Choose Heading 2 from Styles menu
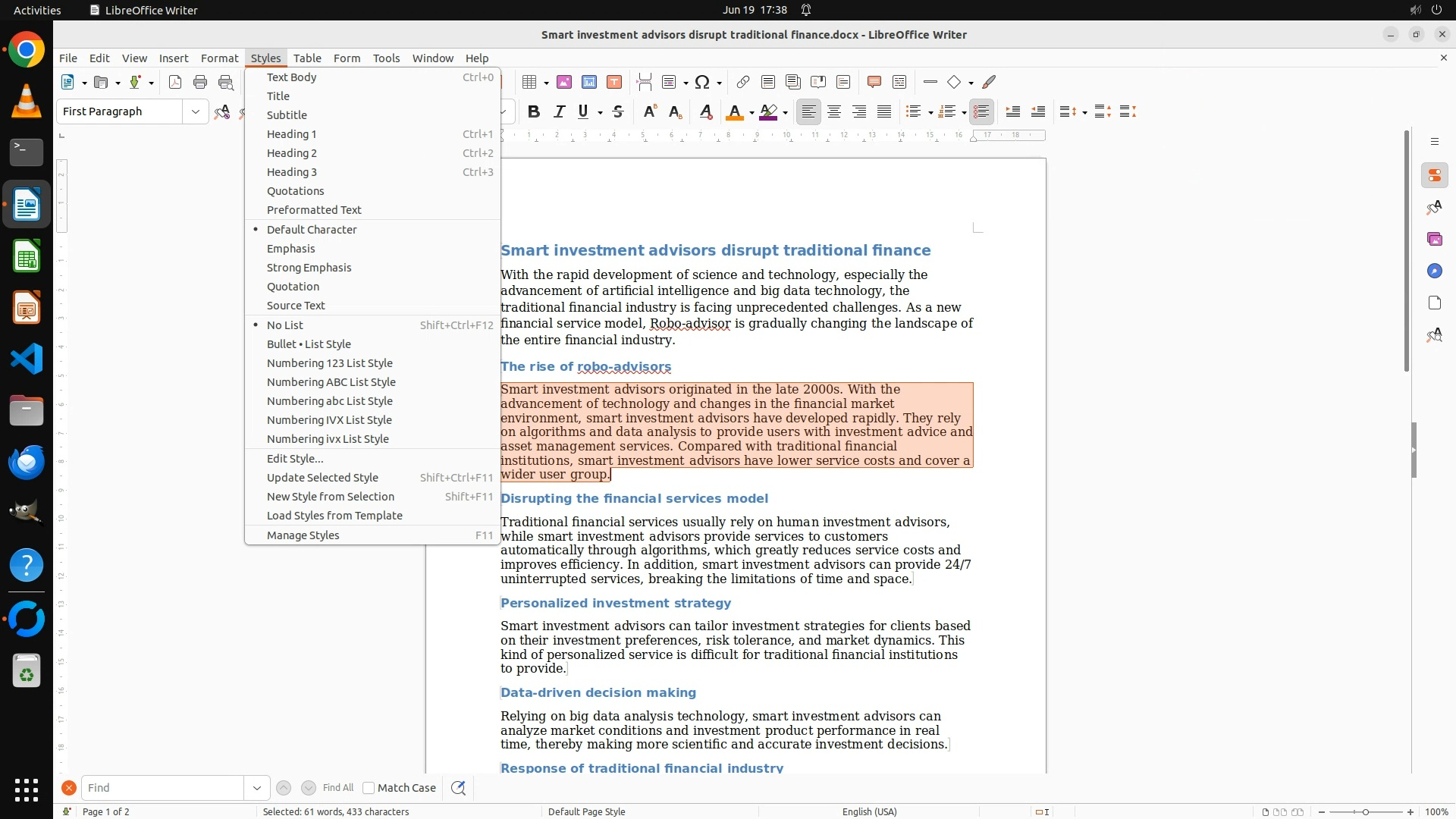This screenshot has width=1456, height=819. coord(291,153)
